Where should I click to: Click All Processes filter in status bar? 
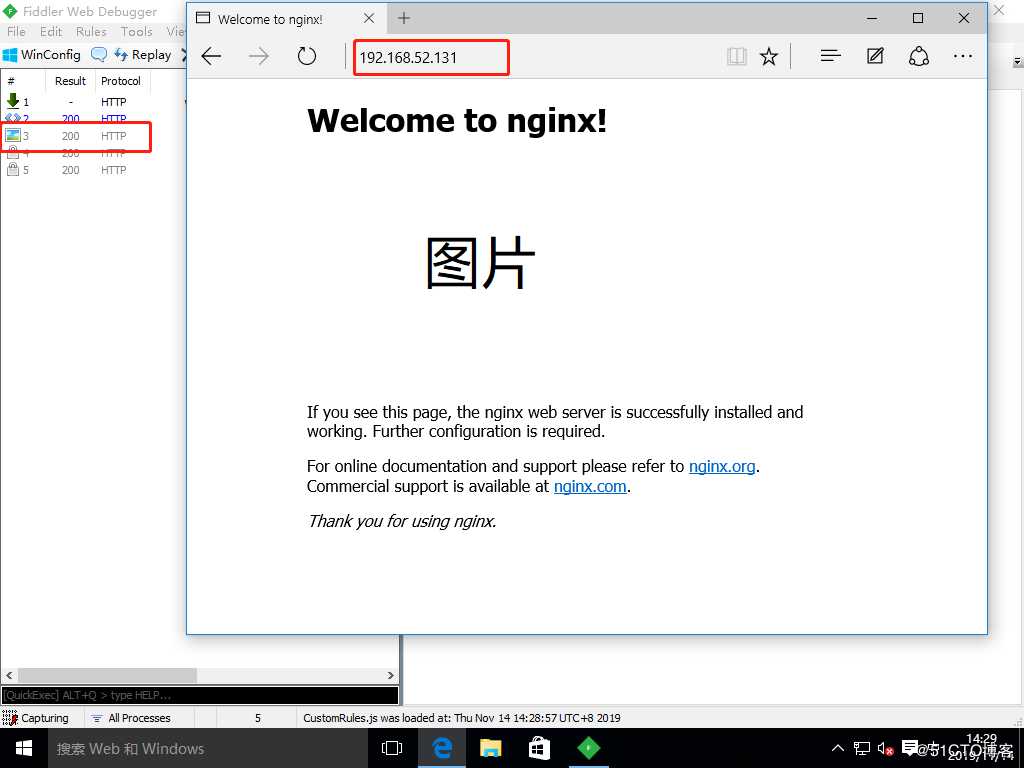pos(131,718)
